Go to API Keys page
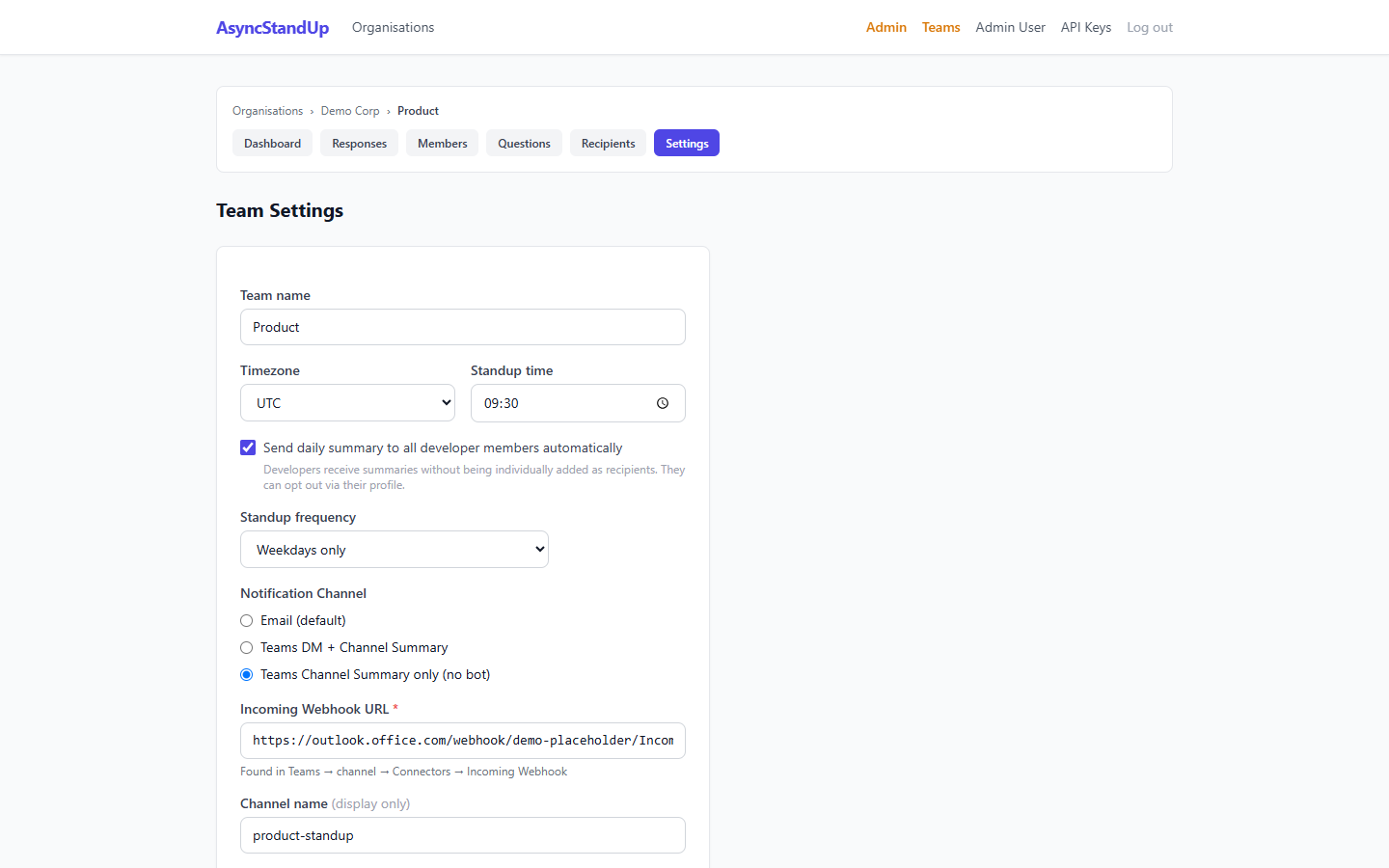1389x868 pixels. [1086, 27]
